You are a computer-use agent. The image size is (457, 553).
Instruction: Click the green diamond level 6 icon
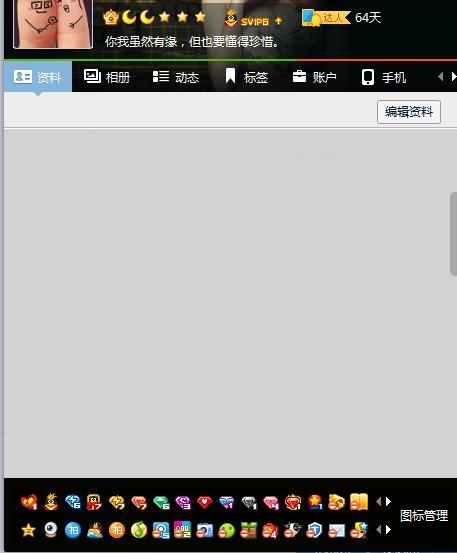click(161, 502)
